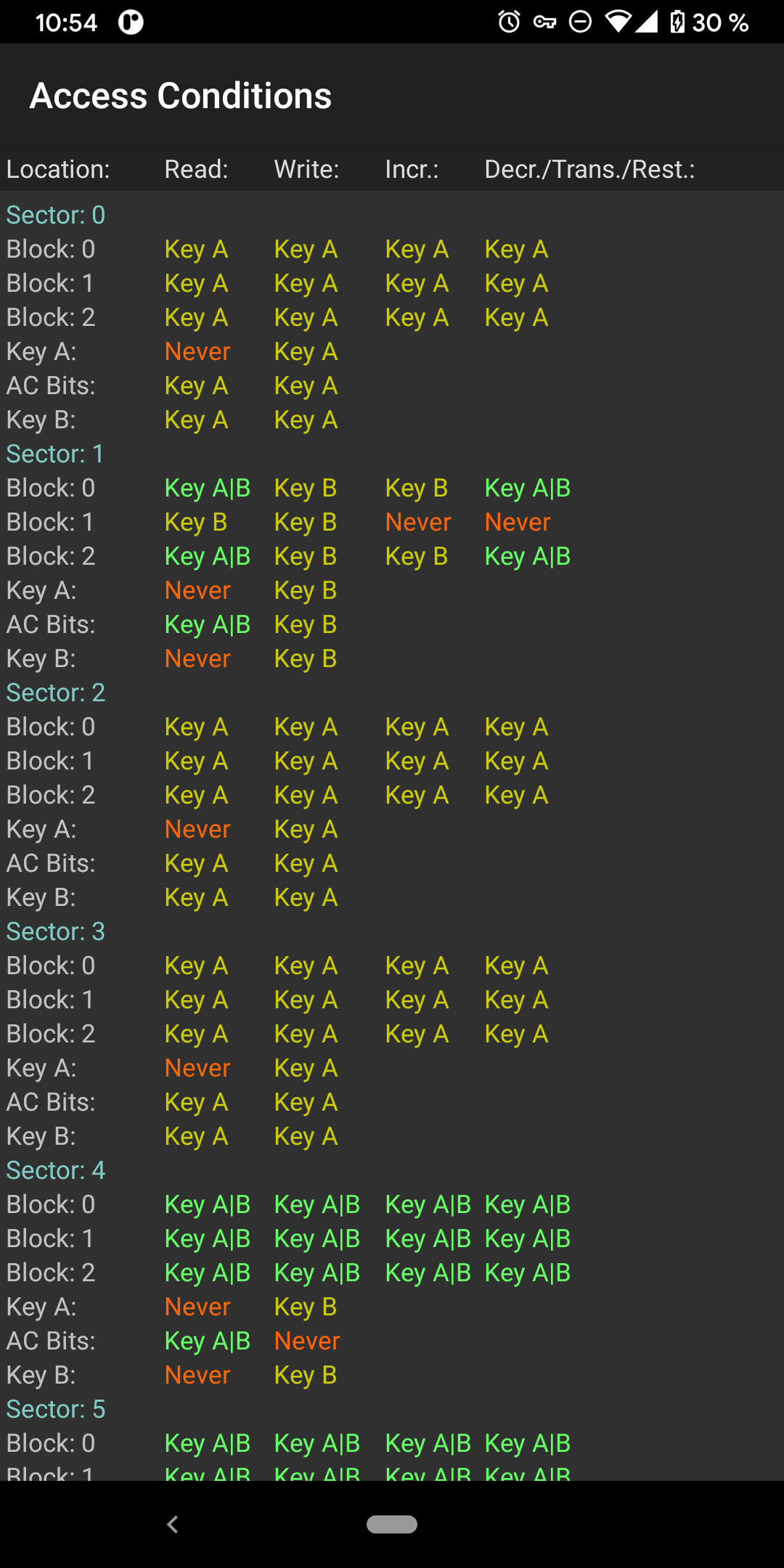Tap the back navigation arrow
The height and width of the screenshot is (1568, 784).
[x=173, y=1524]
